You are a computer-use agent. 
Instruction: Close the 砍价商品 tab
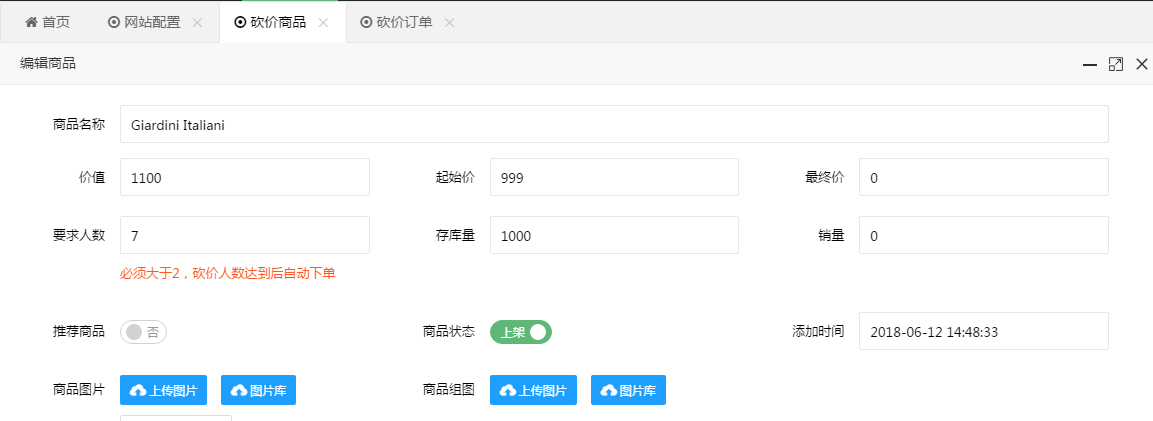tap(323, 22)
